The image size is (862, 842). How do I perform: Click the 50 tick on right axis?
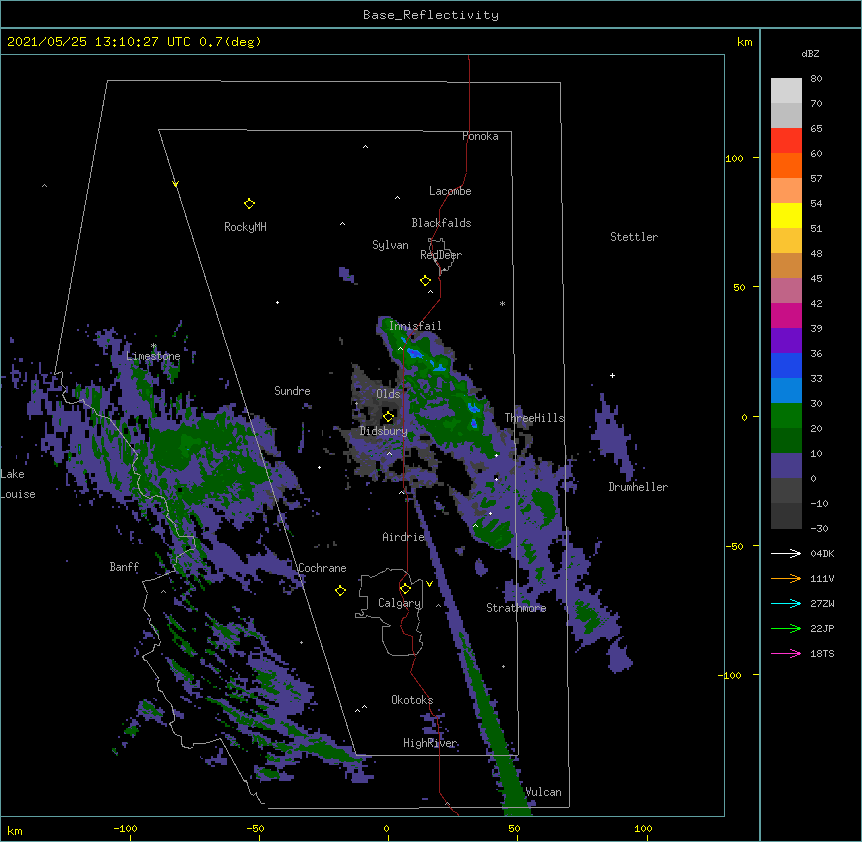pos(739,287)
